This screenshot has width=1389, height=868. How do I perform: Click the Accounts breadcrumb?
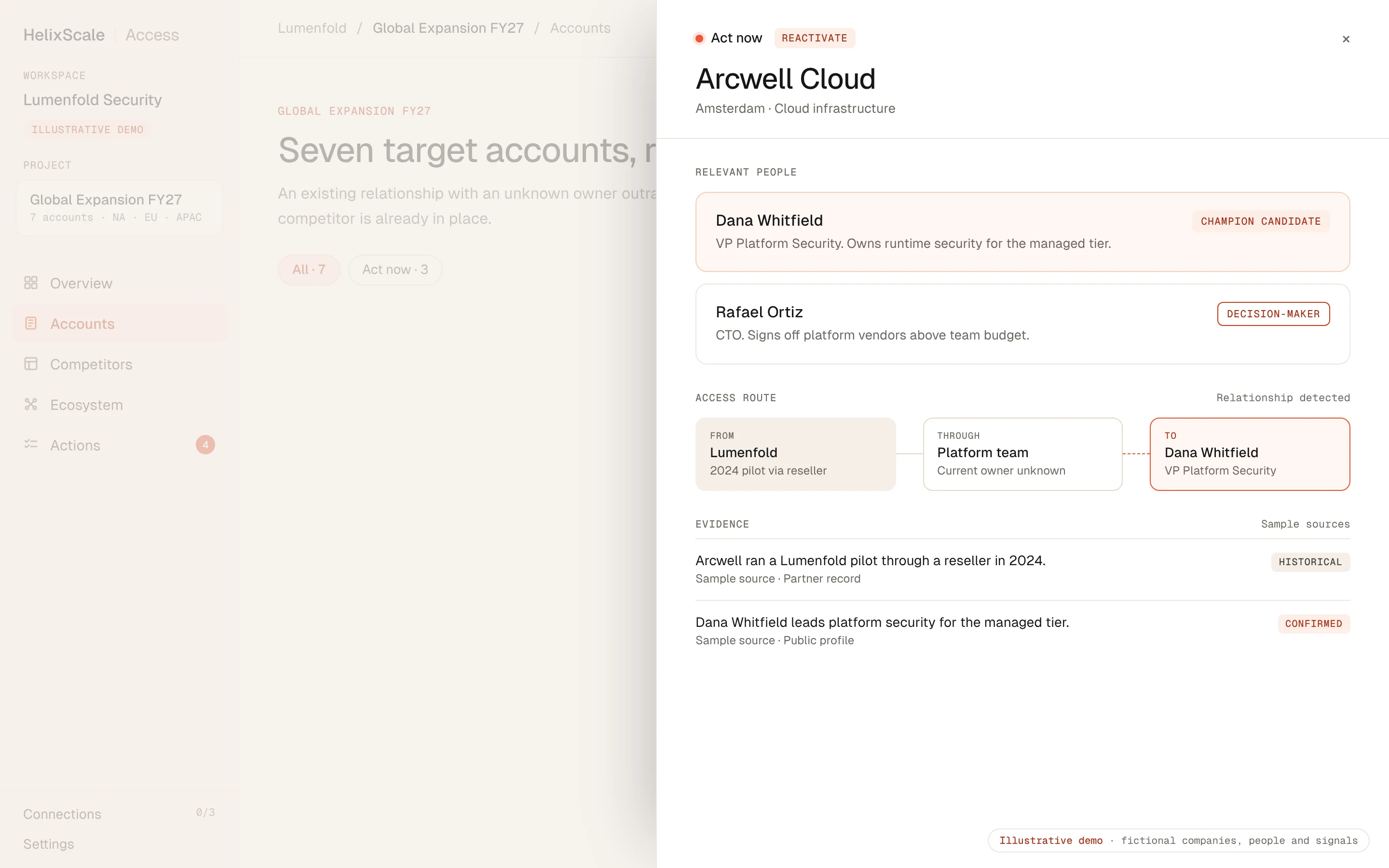click(580, 28)
